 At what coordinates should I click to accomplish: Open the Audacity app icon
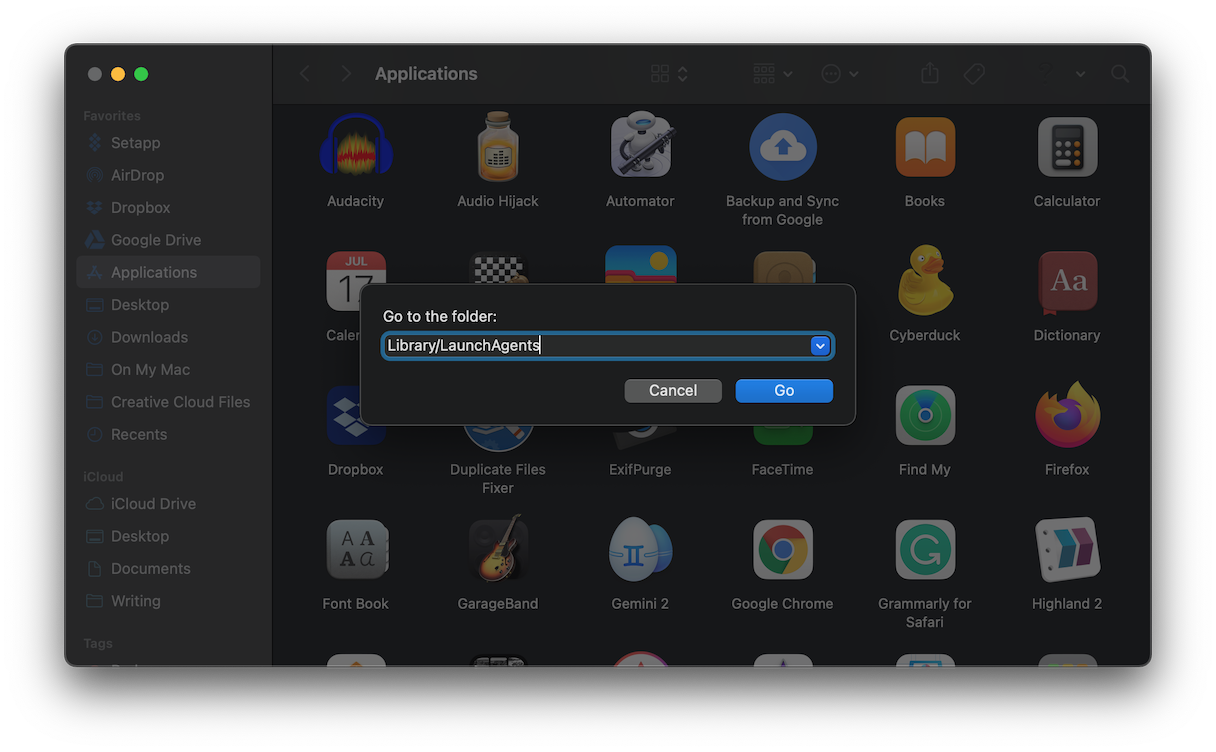click(355, 147)
